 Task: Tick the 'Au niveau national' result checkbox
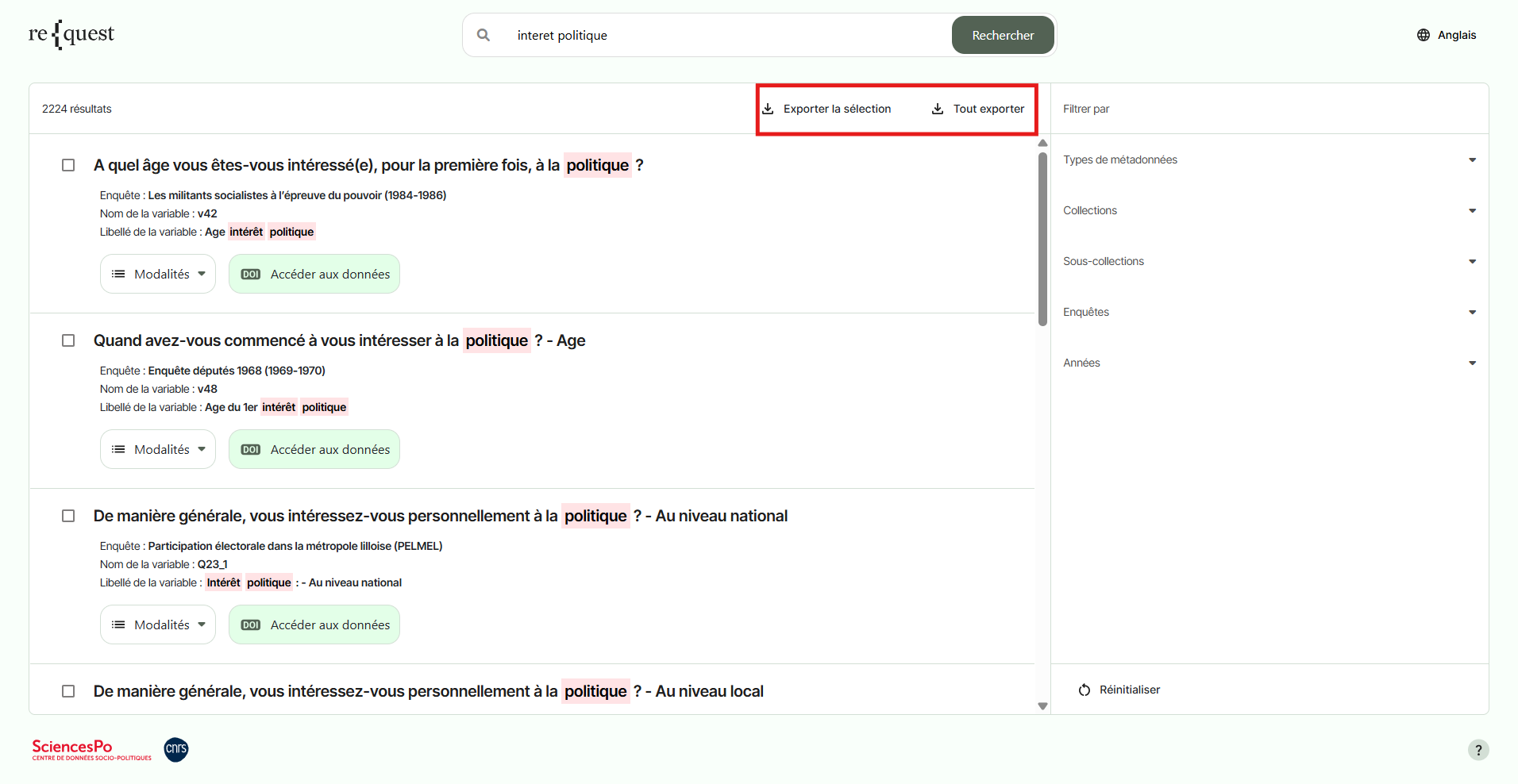click(x=68, y=516)
